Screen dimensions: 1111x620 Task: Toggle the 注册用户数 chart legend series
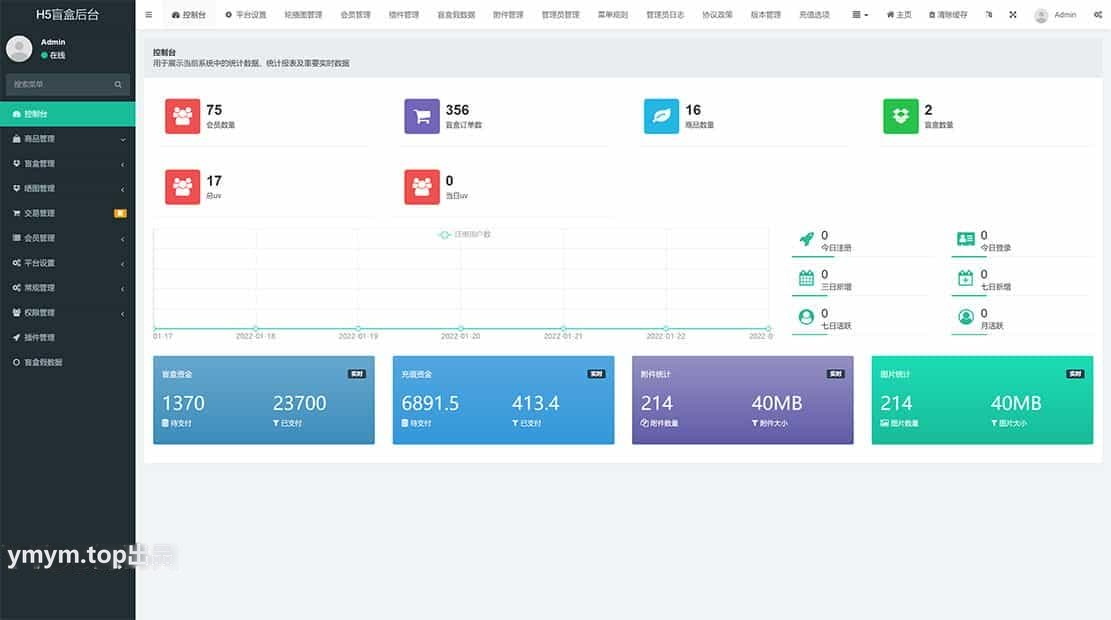pos(465,235)
